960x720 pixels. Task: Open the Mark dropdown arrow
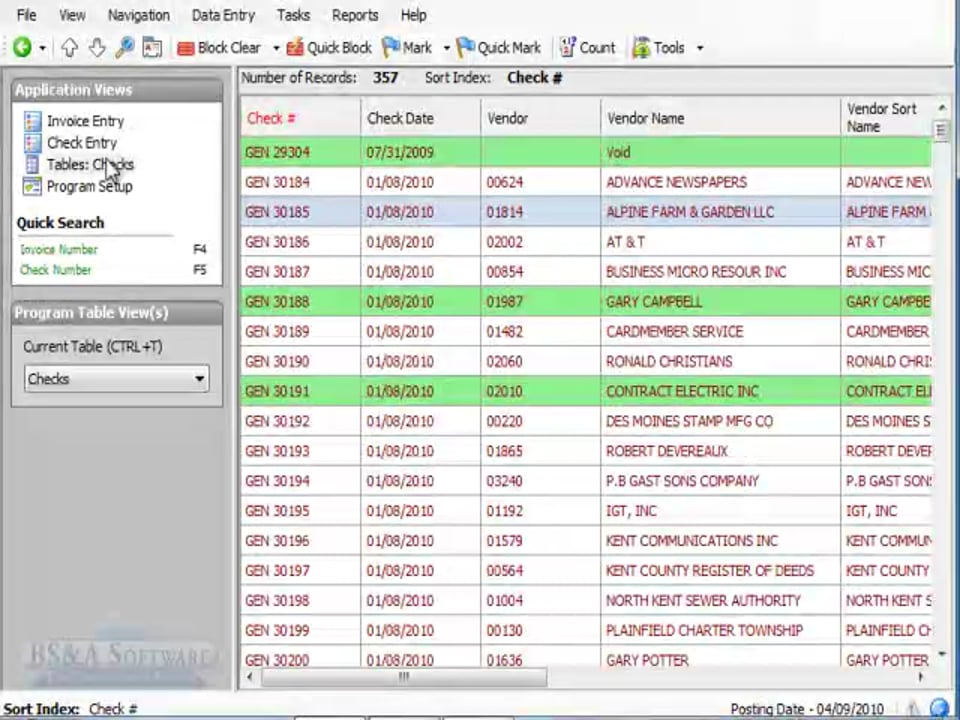[x=446, y=48]
